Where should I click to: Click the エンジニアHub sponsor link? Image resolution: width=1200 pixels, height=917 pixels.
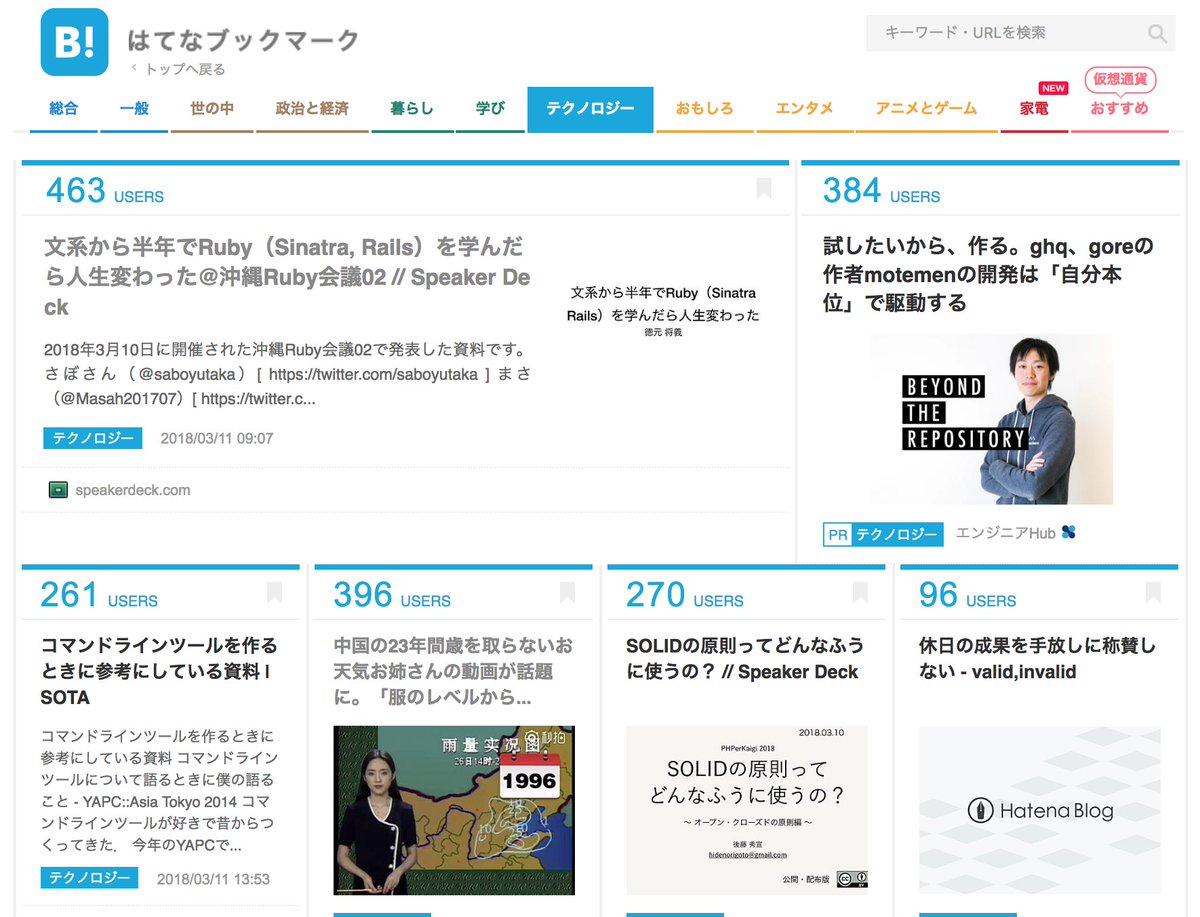pos(1006,533)
